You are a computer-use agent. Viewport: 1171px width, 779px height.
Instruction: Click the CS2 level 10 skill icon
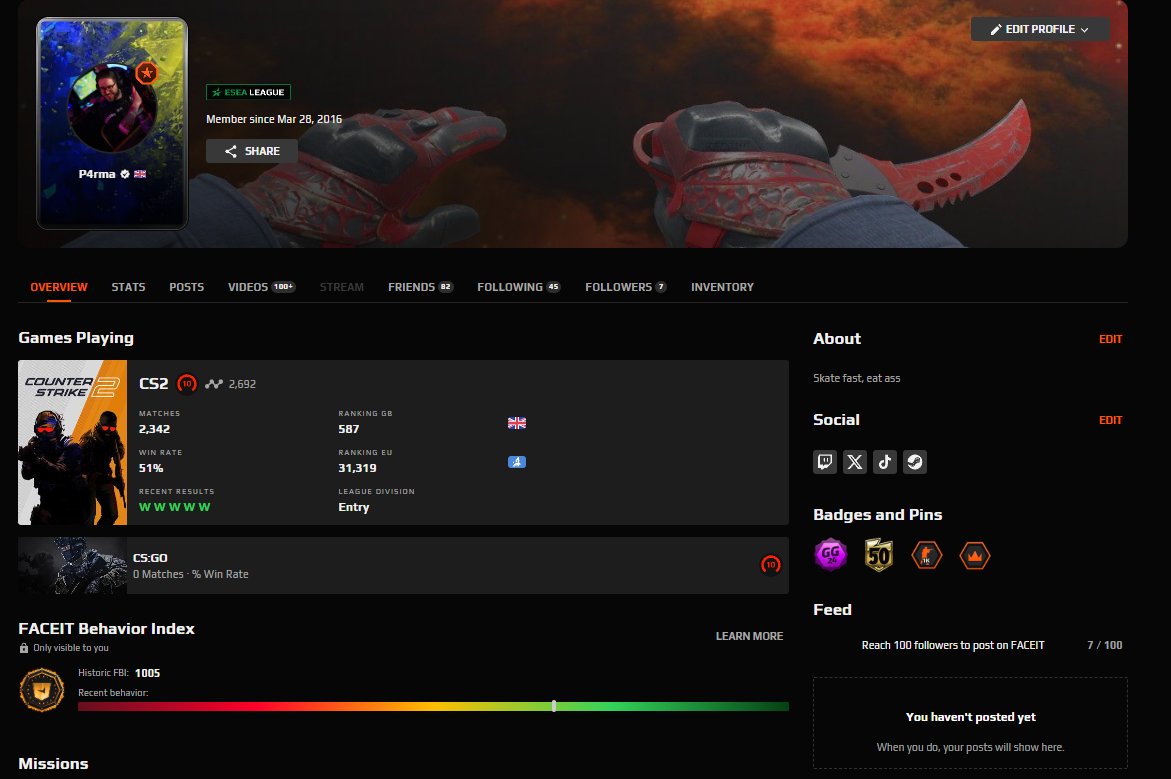tap(187, 384)
